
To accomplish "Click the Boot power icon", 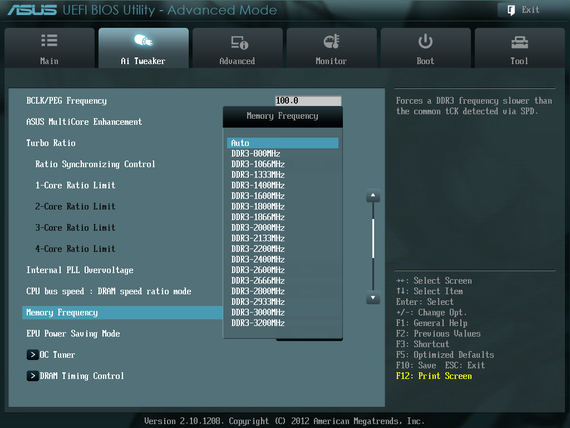I will tap(425, 41).
